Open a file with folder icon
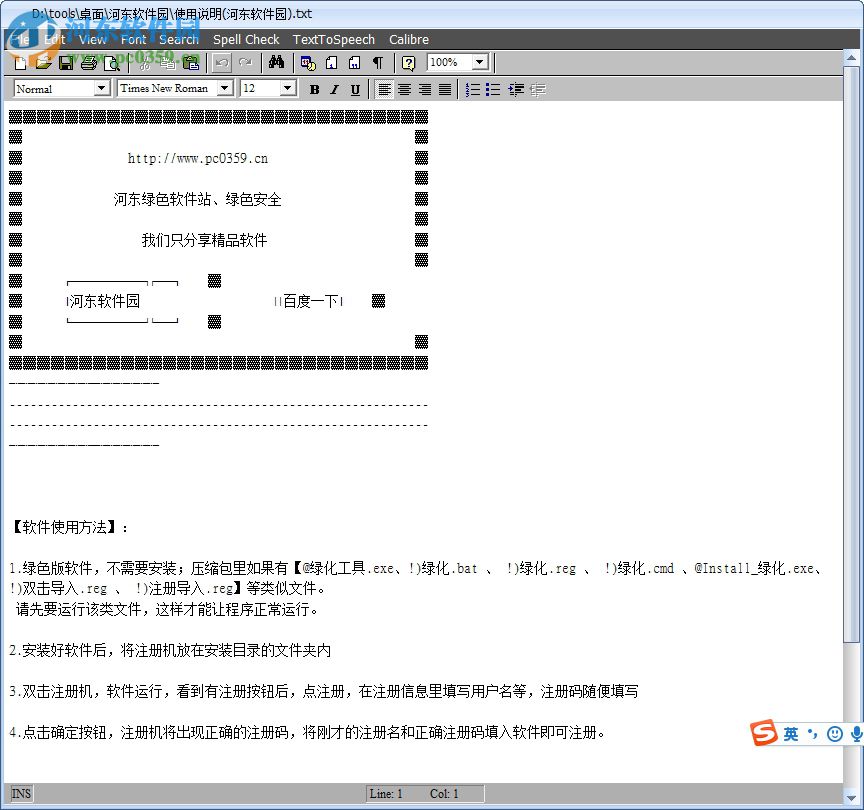This screenshot has width=864, height=810. tap(43, 63)
